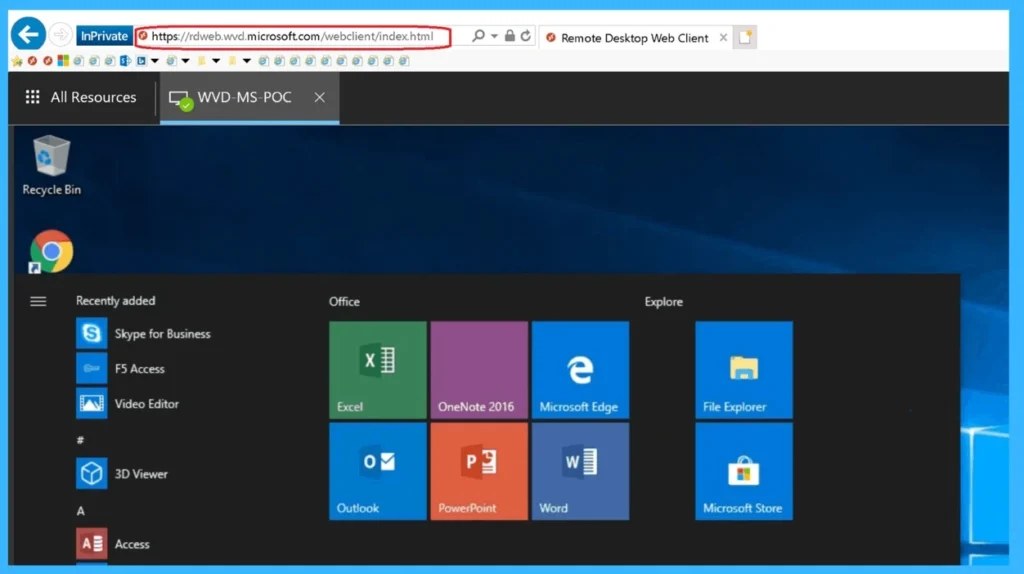Viewport: 1024px width, 574px height.
Task: Open the SharePoint favorite in bookmarks bar
Action: tap(125, 61)
